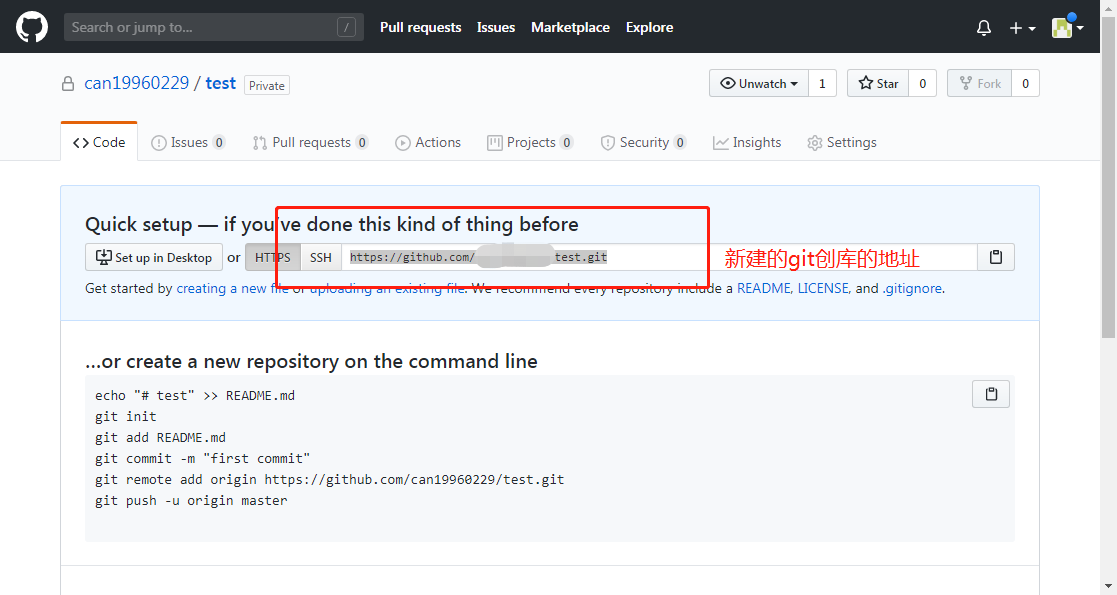Viewport: 1117px width, 595px height.
Task: Switch to the Code tab
Action: pos(99,143)
